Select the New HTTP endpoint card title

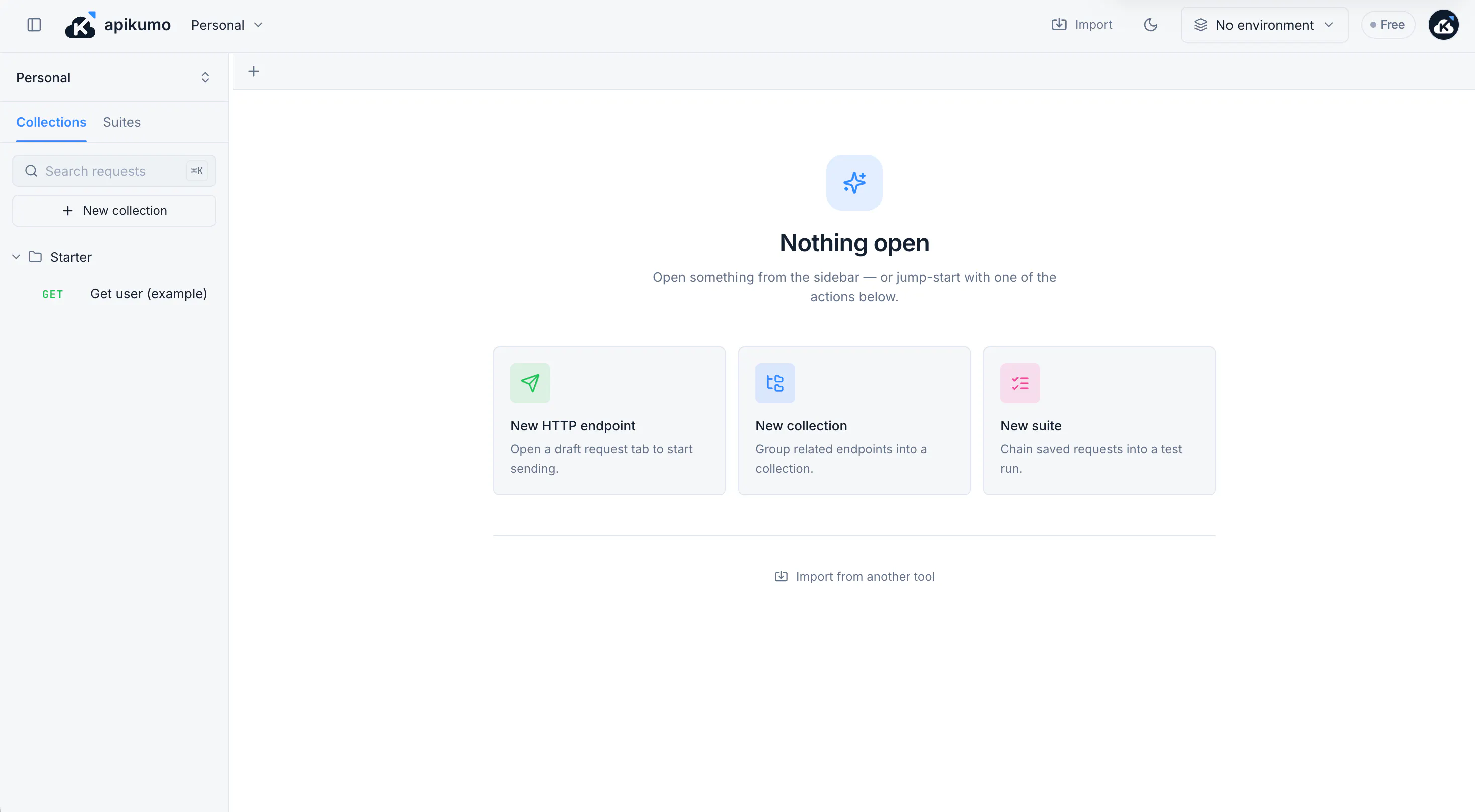tap(573, 425)
